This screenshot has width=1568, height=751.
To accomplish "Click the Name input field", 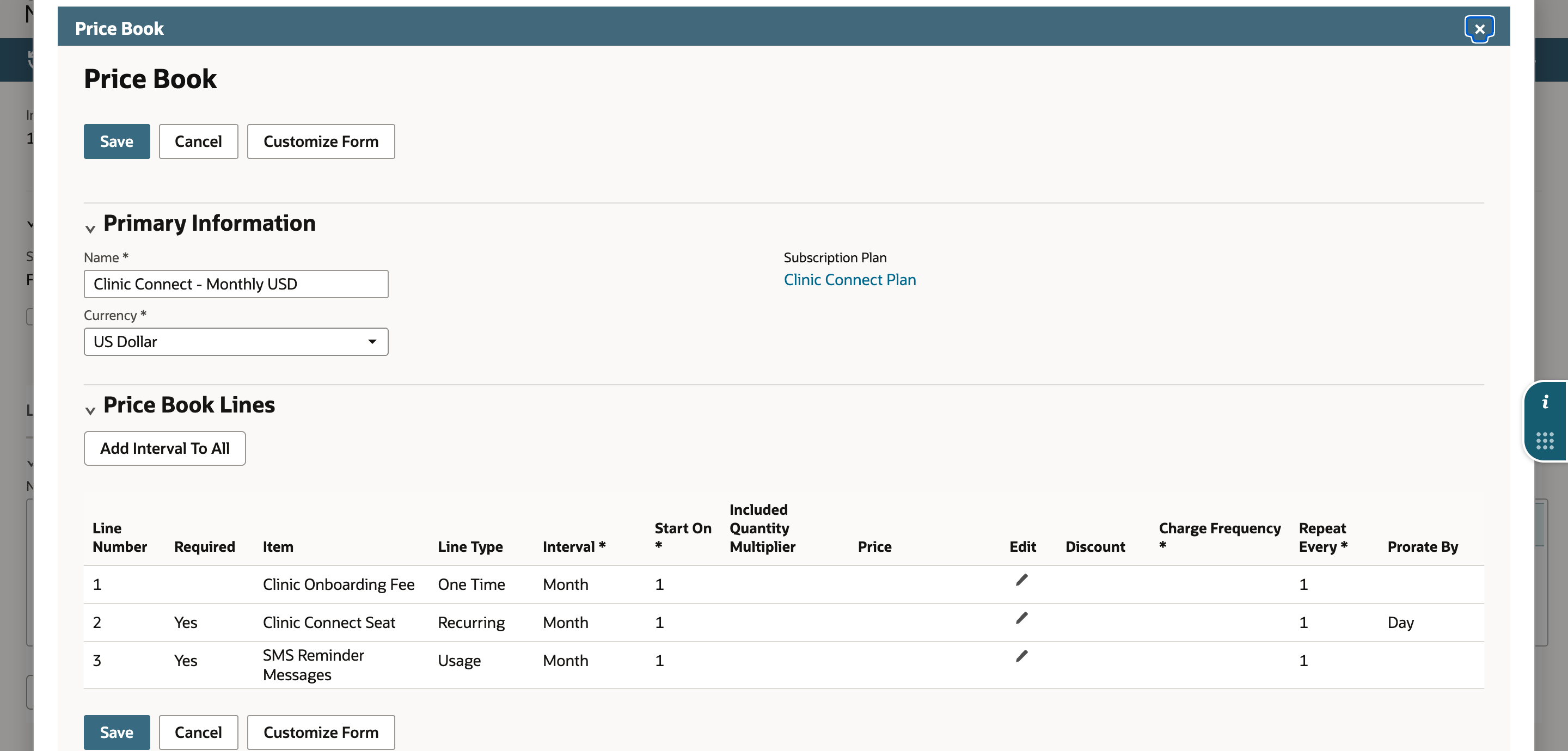I will pos(236,284).
